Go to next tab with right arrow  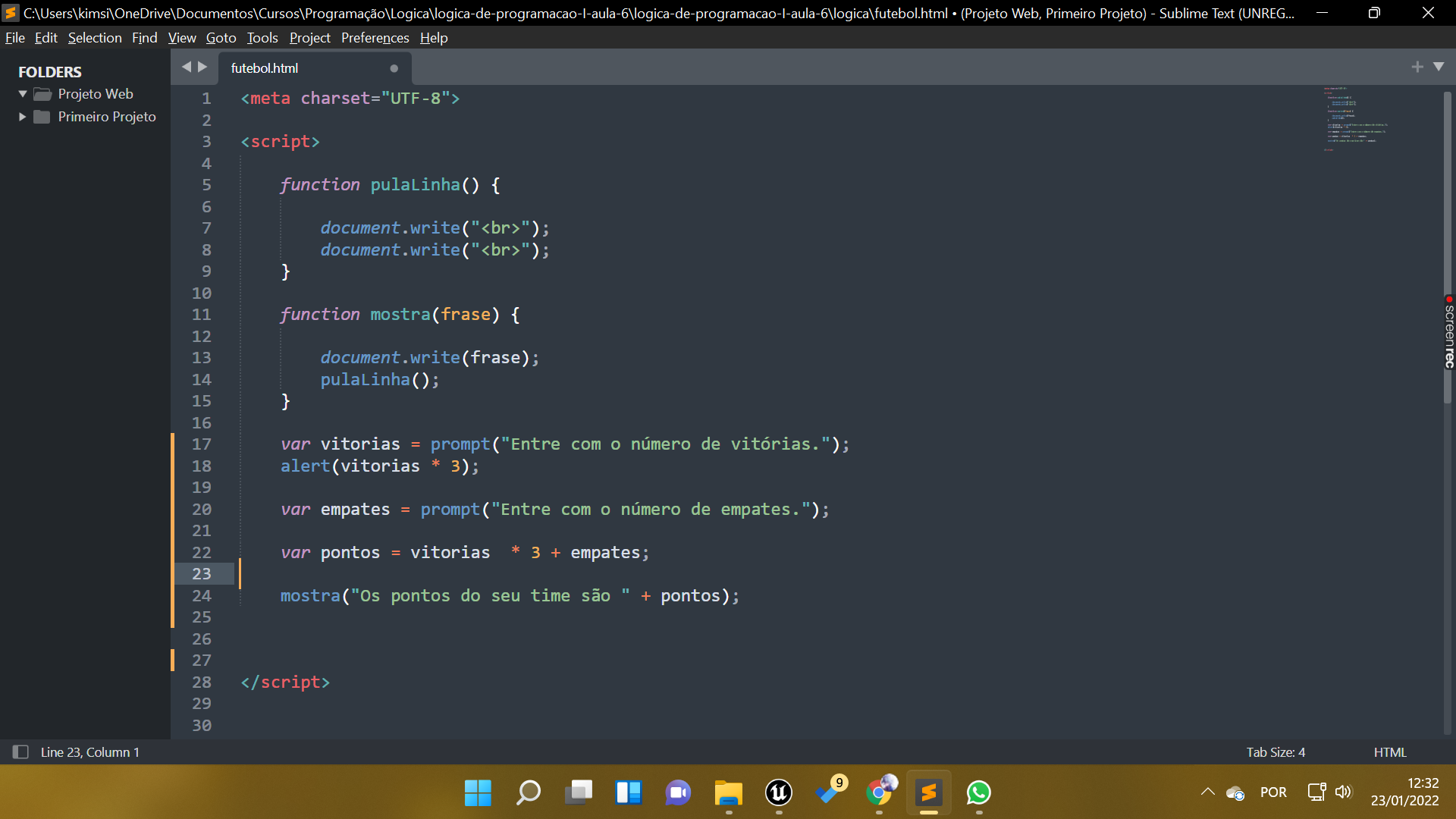pos(202,67)
